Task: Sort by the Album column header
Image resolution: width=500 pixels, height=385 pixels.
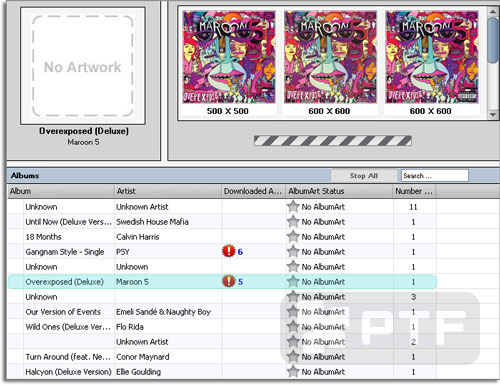Action: (x=61, y=191)
